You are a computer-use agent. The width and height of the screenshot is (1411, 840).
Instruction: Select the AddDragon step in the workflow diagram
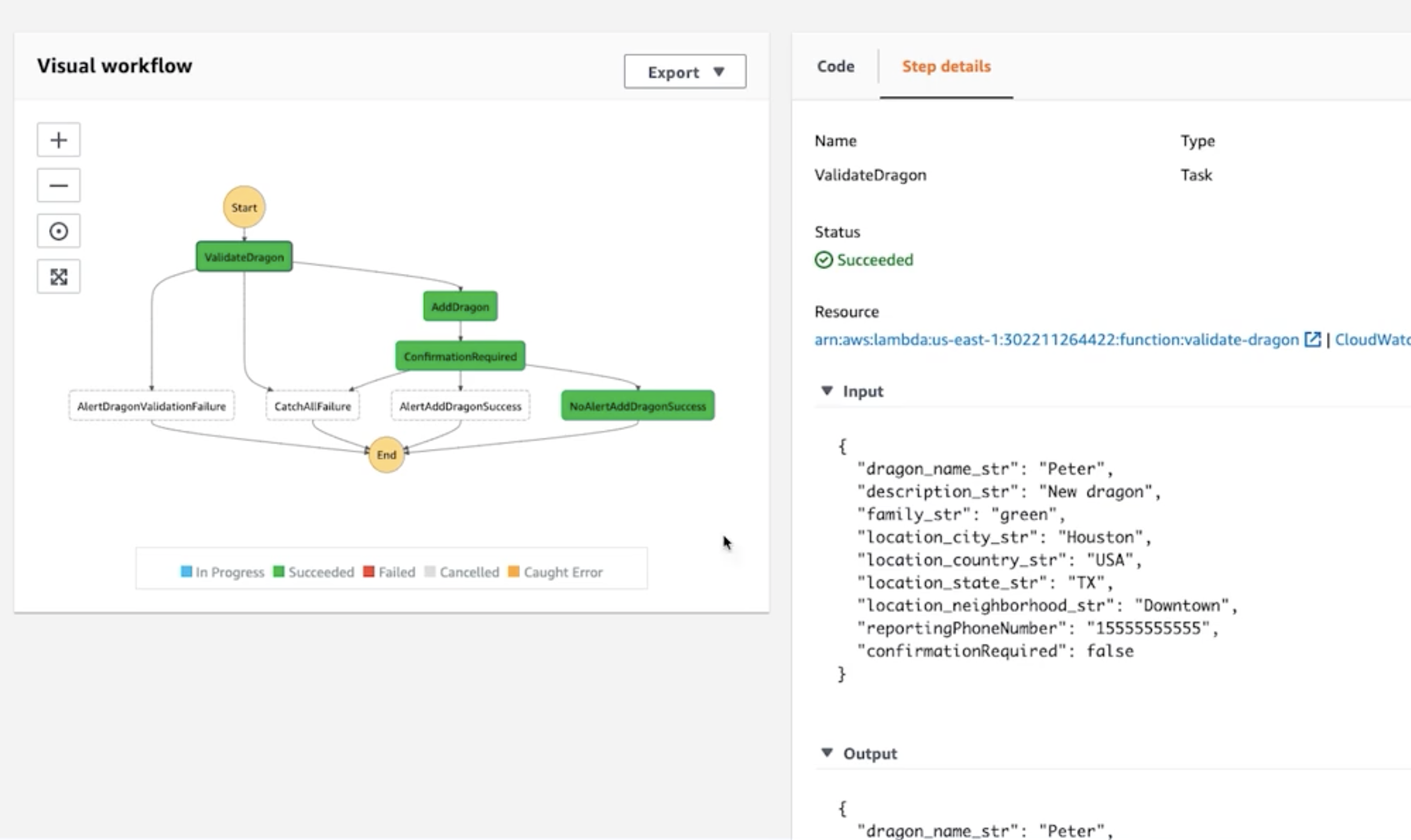point(459,306)
